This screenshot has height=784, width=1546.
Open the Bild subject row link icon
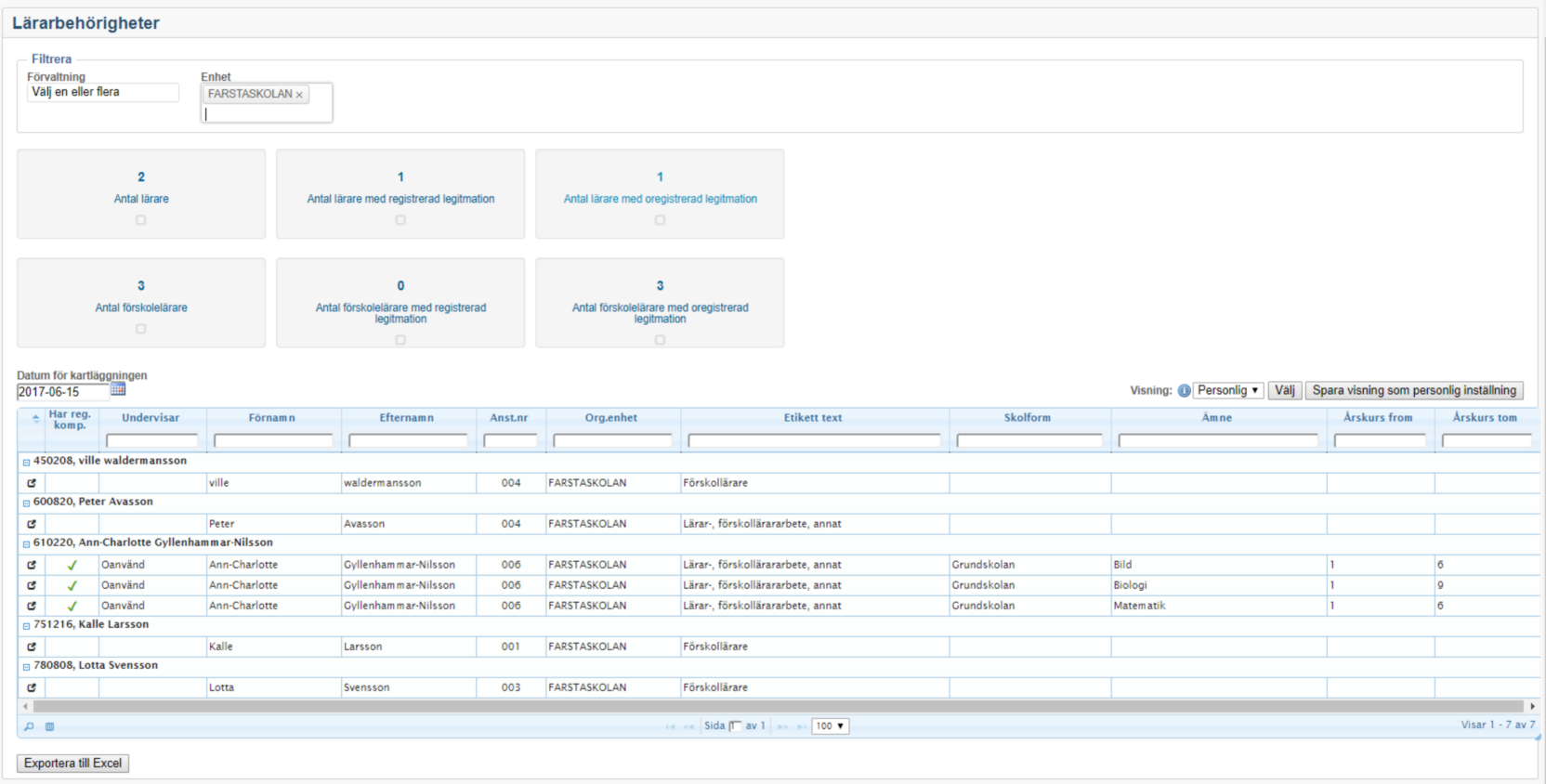[x=31, y=565]
